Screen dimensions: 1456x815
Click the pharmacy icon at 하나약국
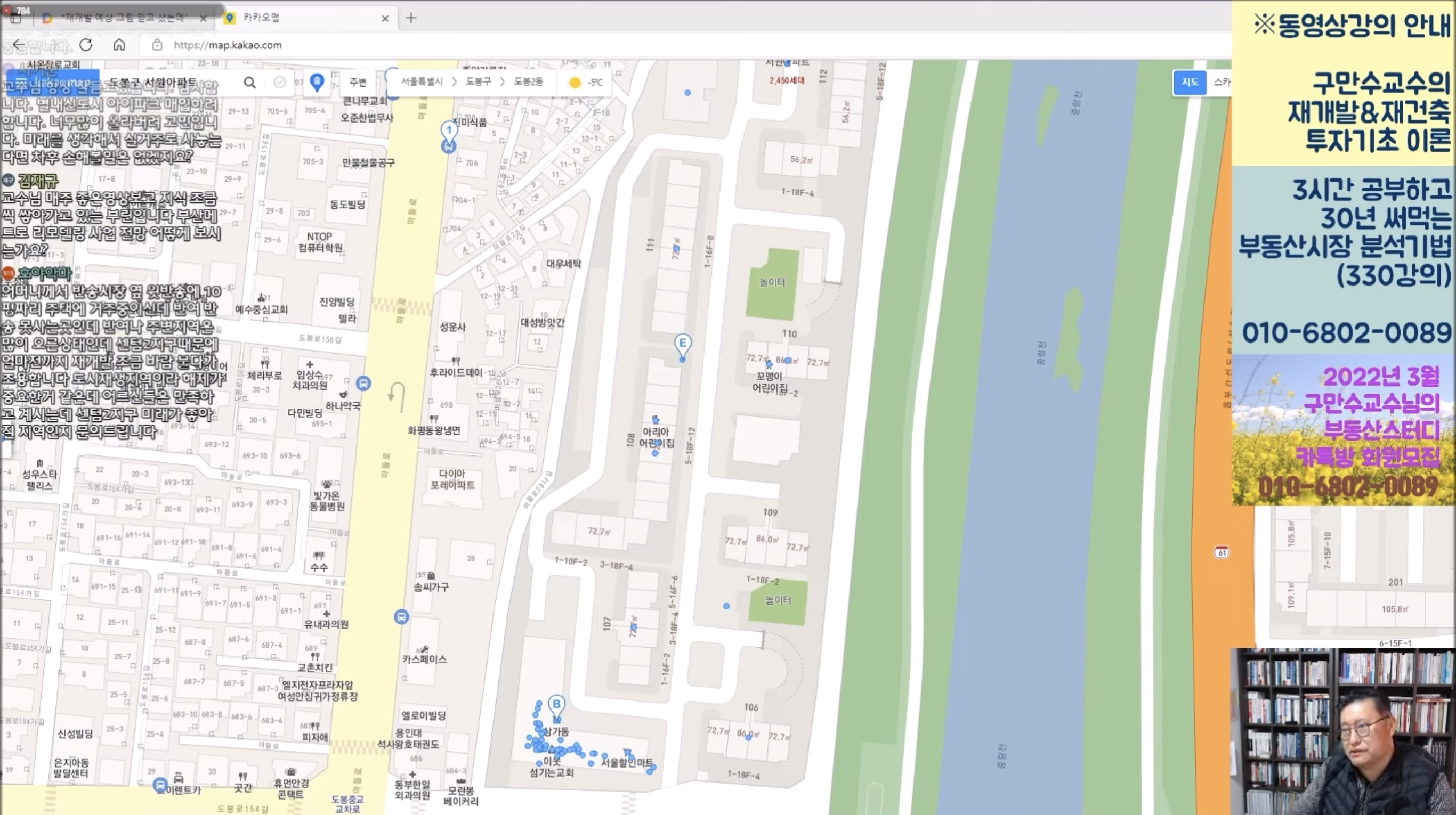pos(343,394)
